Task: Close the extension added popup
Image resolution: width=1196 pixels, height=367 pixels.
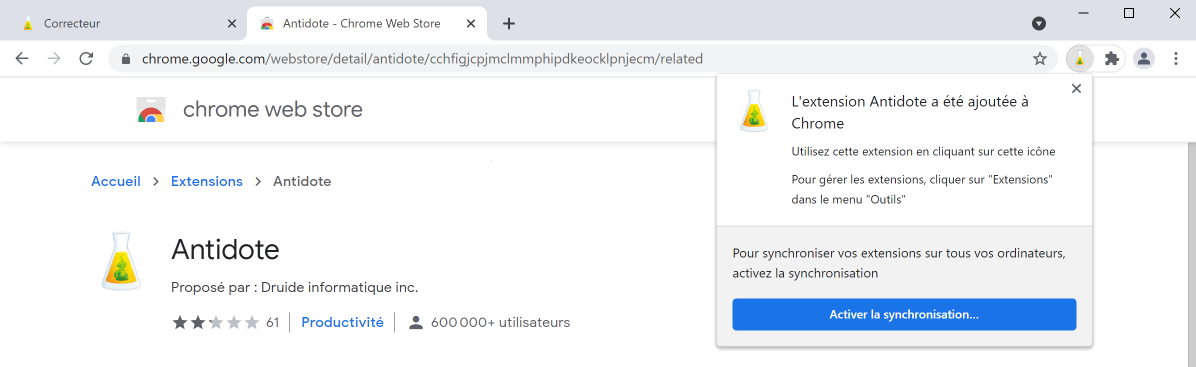Action: pyautogui.click(x=1076, y=89)
